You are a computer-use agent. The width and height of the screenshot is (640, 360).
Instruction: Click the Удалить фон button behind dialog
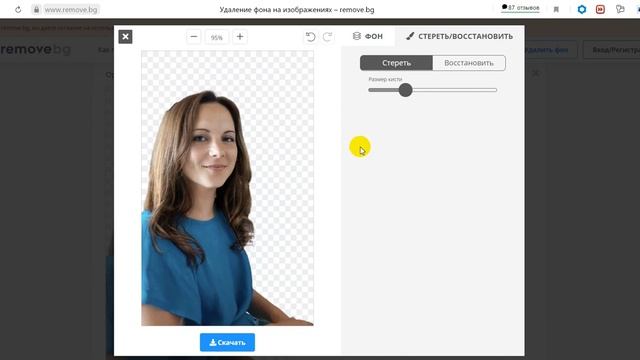click(x=550, y=50)
